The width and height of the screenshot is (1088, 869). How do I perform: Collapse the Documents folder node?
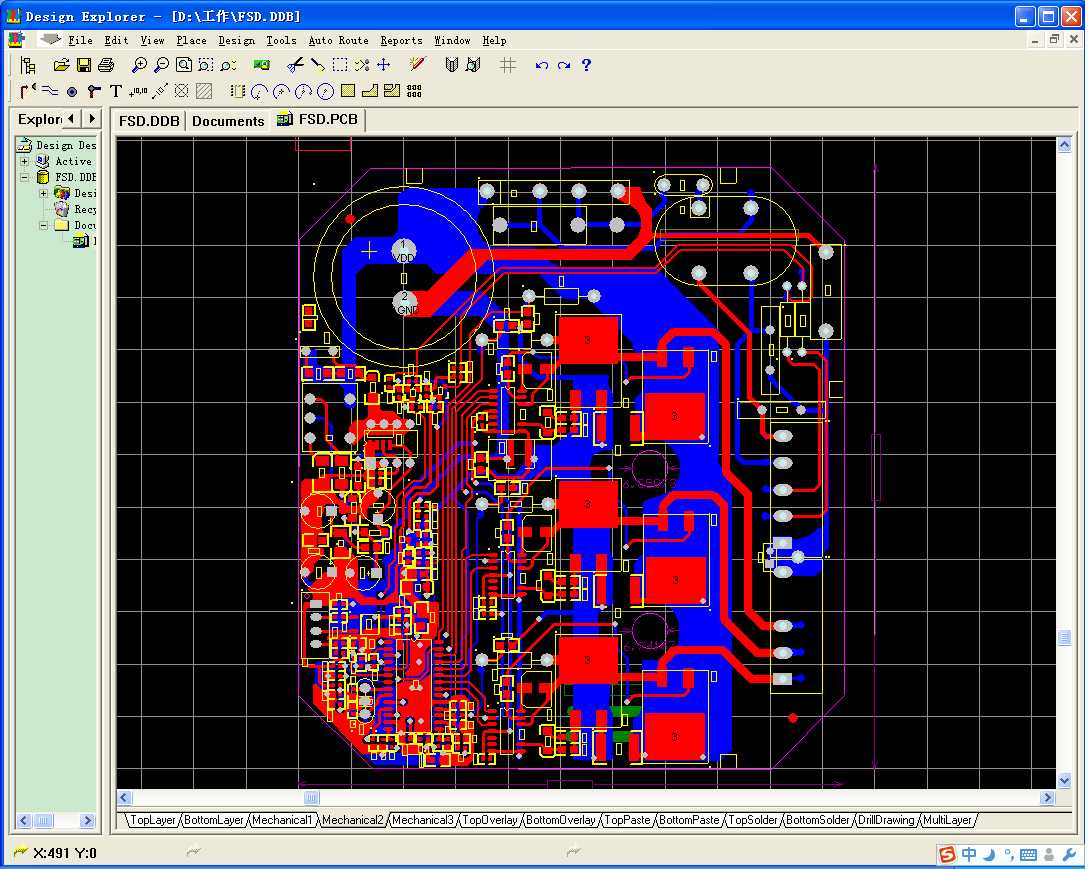44,225
